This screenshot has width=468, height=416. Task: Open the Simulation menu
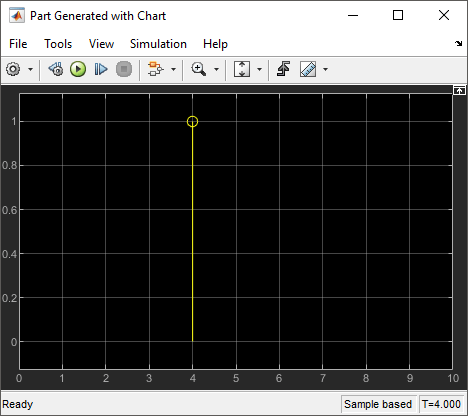pos(158,44)
